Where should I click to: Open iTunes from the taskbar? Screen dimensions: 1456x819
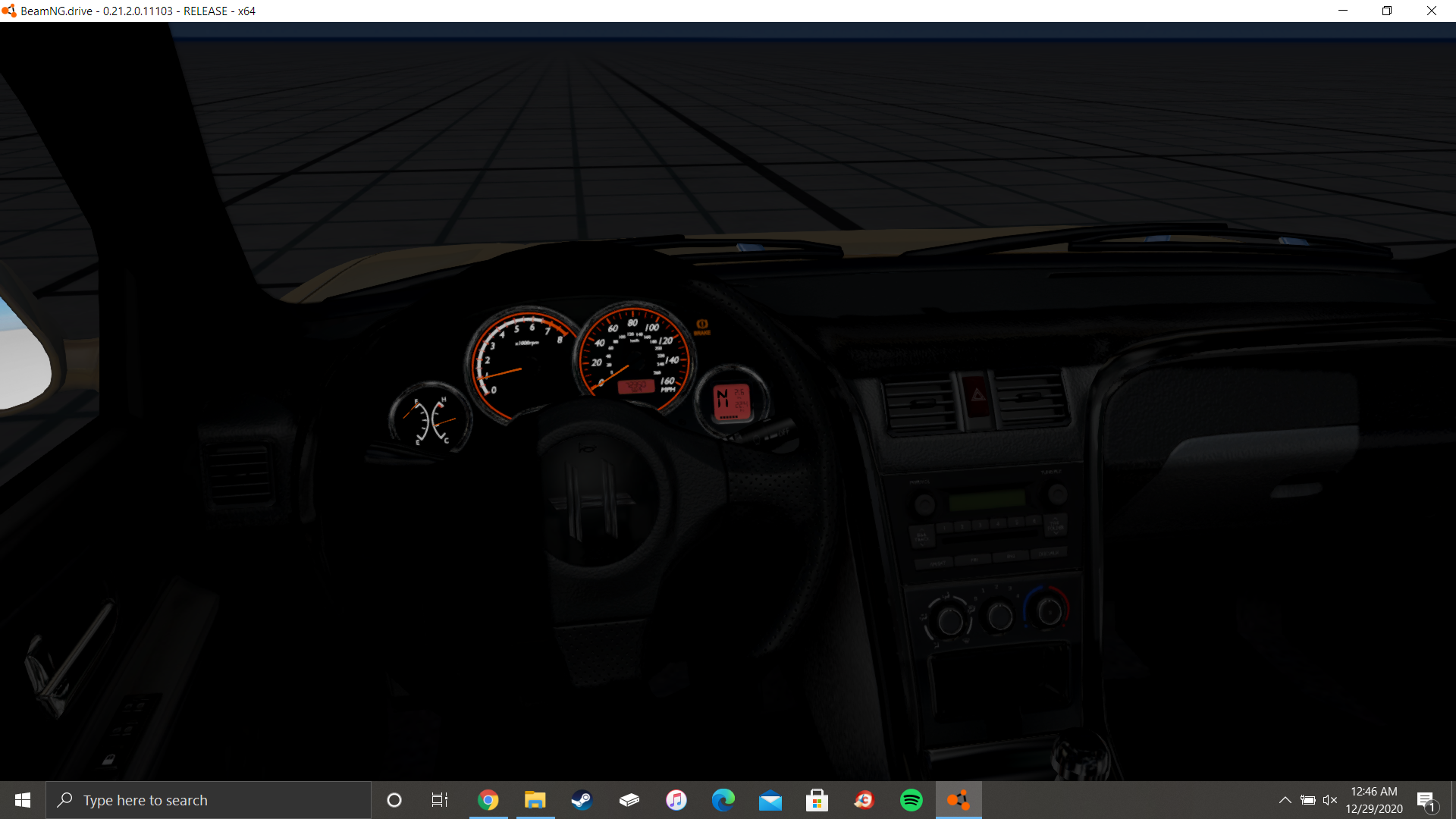point(676,800)
